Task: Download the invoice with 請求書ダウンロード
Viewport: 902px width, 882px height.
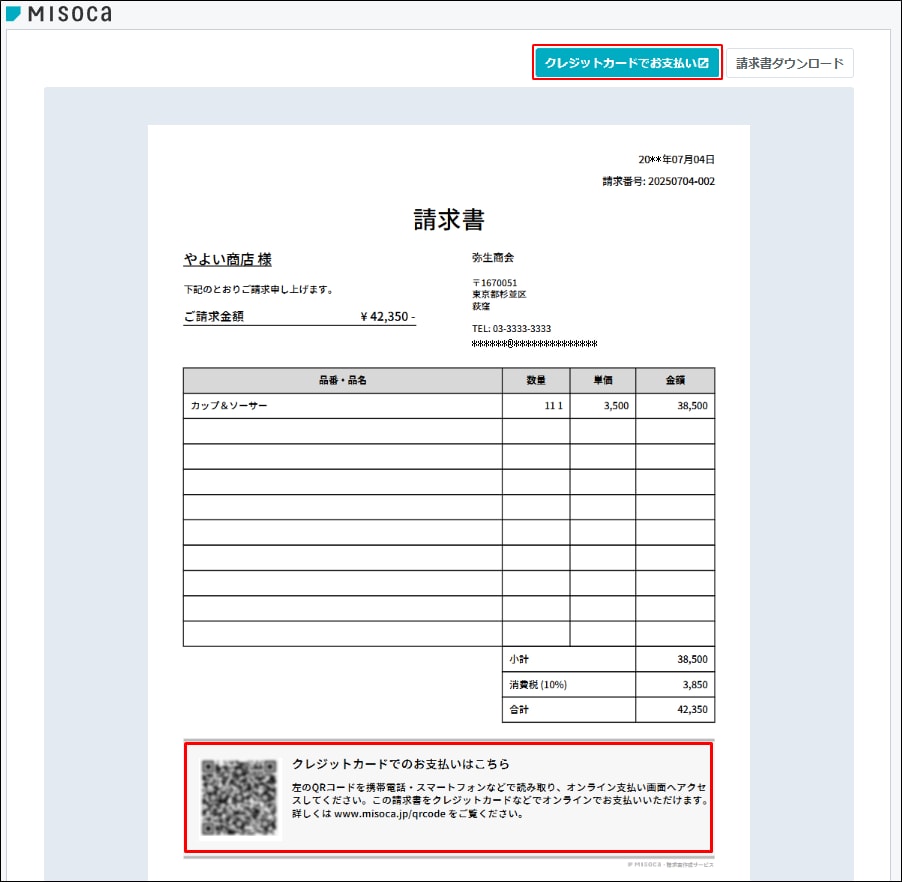Action: (789, 63)
